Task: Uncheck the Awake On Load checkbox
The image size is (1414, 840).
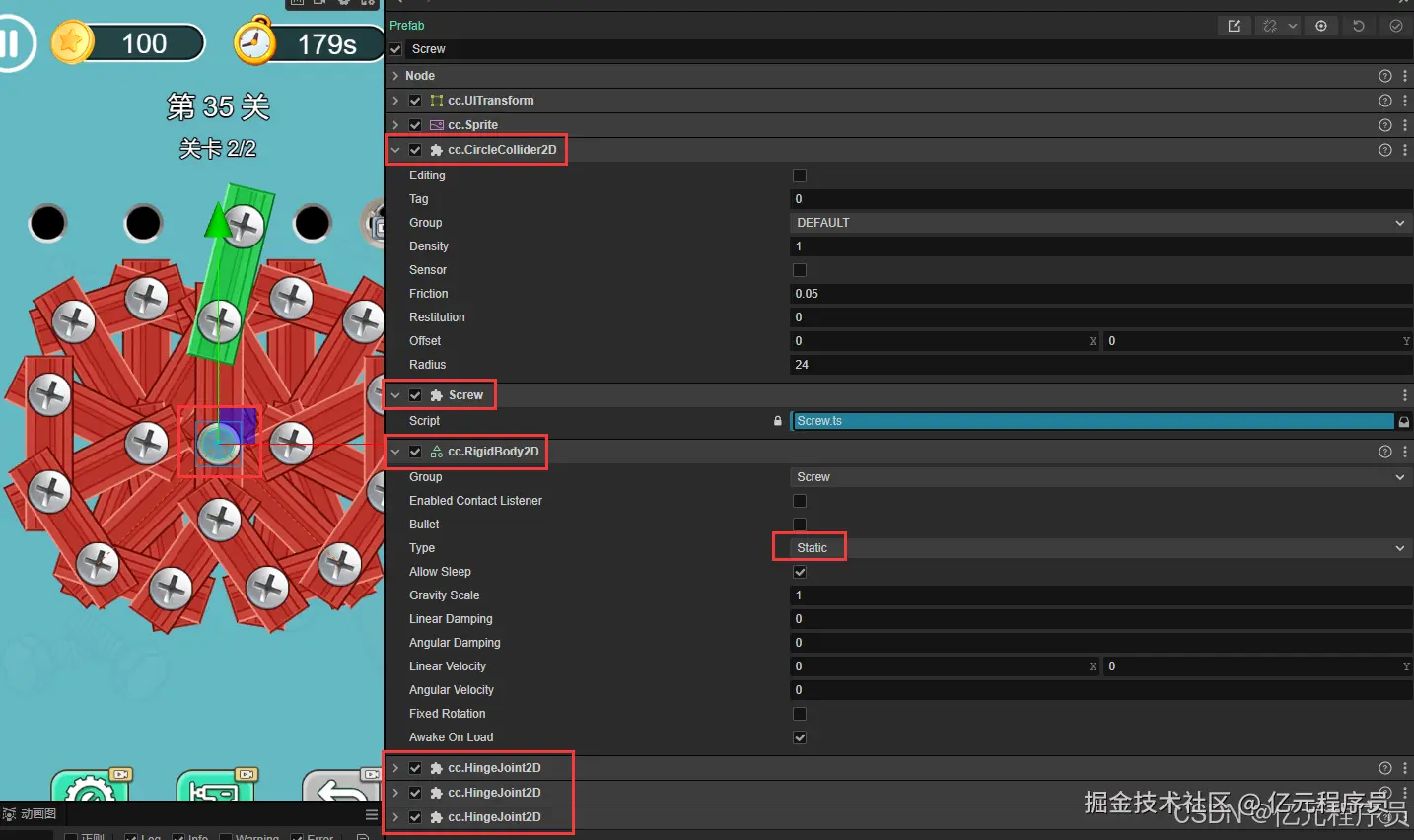Action: pos(800,737)
